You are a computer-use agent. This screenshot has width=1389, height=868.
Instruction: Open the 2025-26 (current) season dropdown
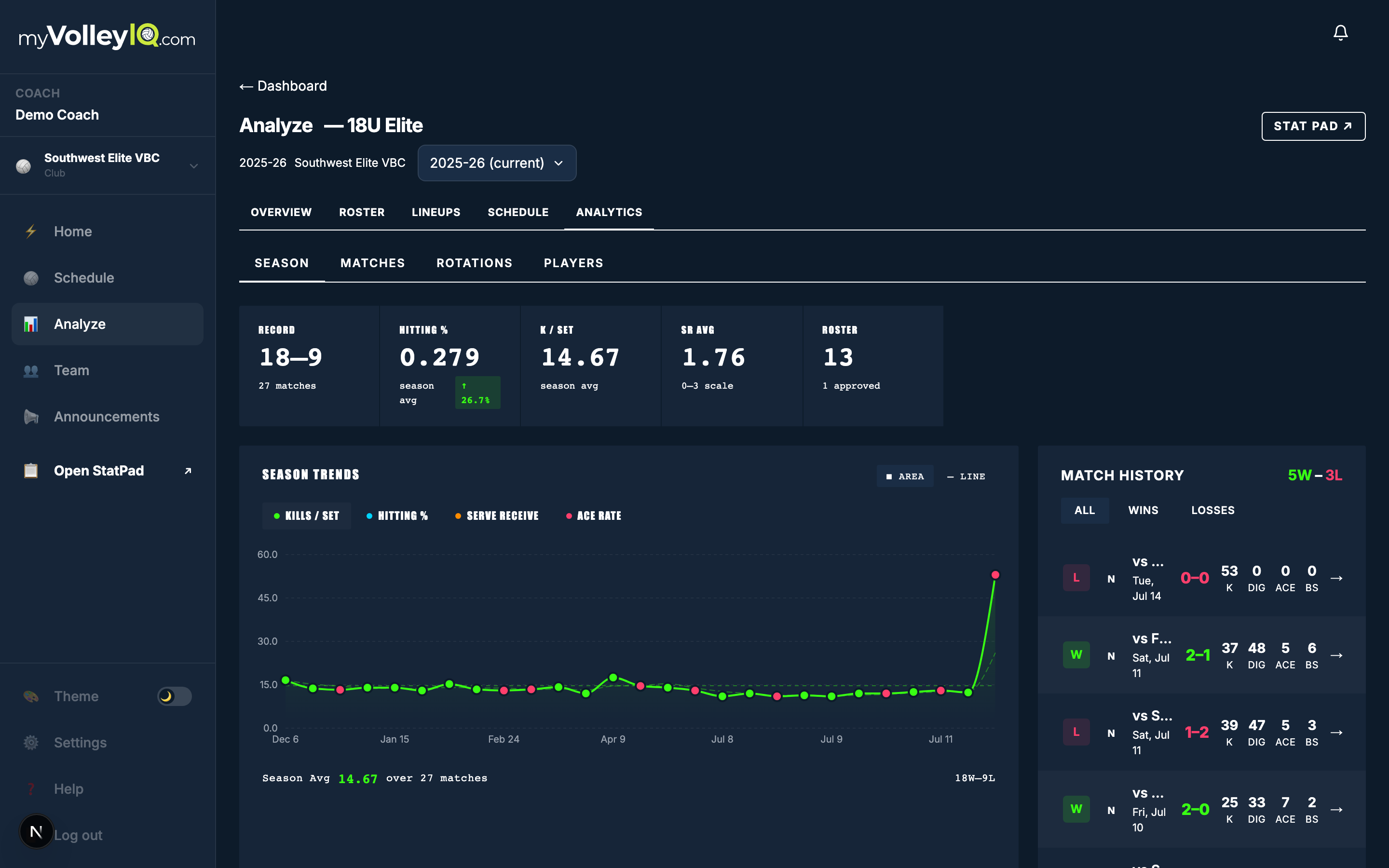tap(497, 163)
